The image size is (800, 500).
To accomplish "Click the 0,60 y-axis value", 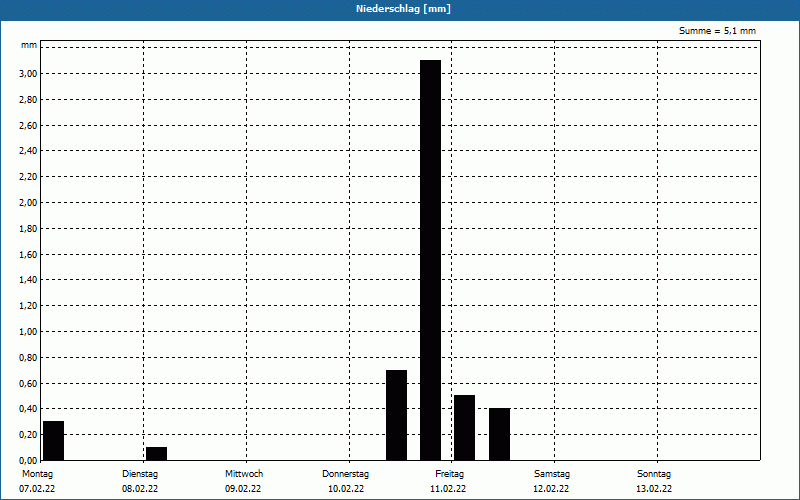I will [28, 383].
